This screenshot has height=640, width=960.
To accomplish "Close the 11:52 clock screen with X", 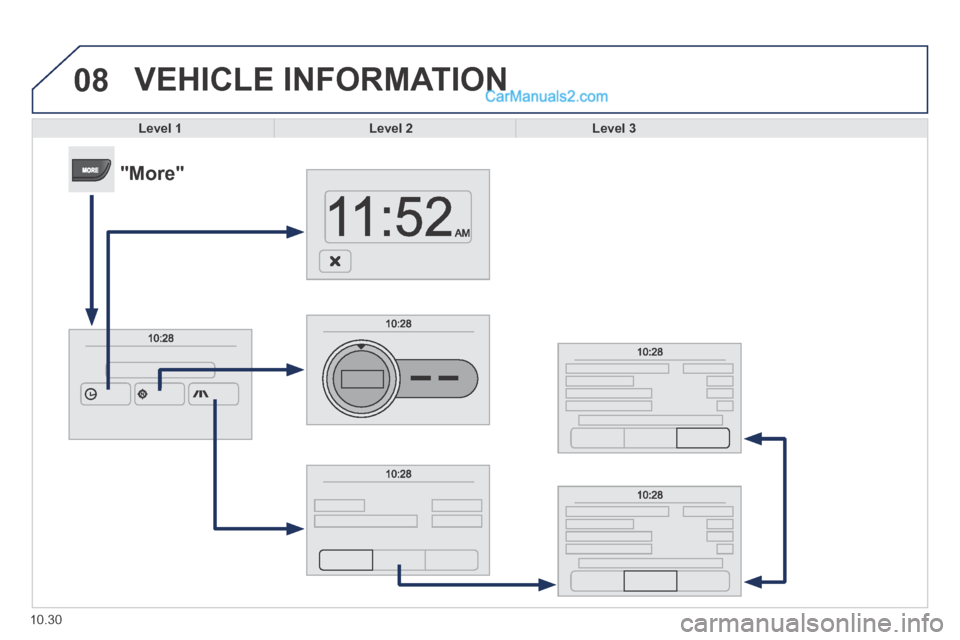I will click(335, 261).
